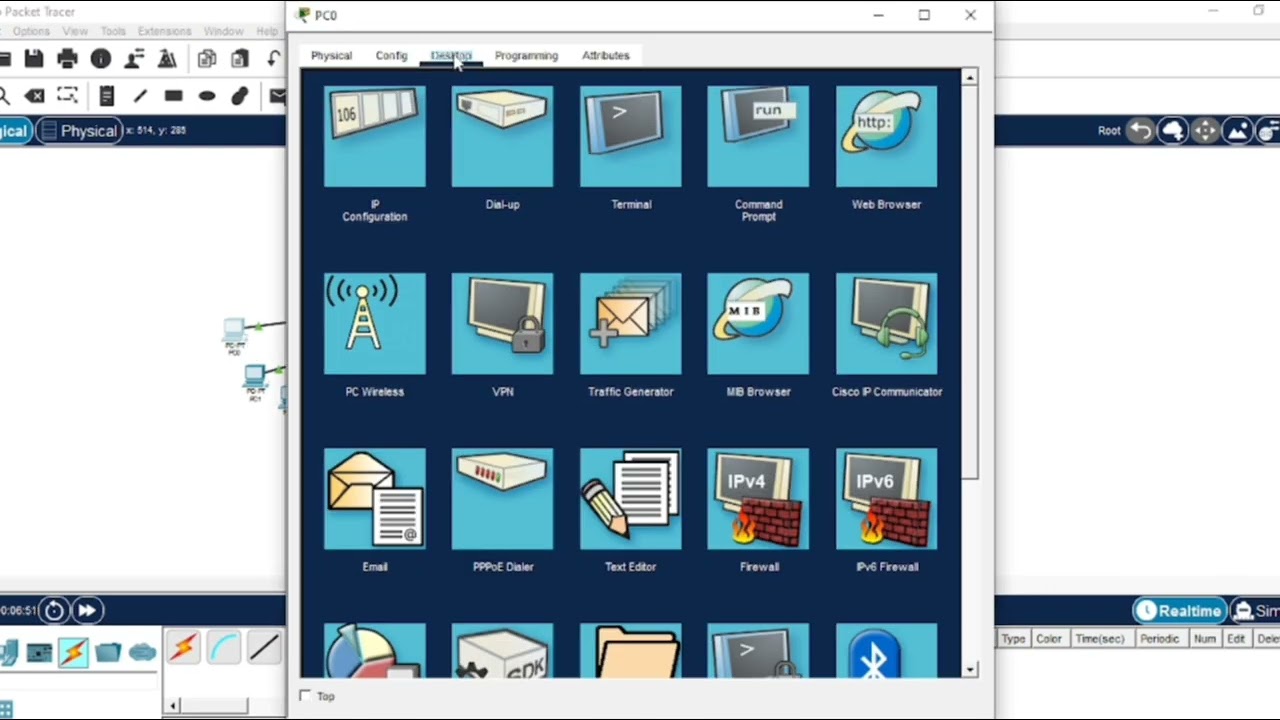This screenshot has height=720, width=1280.
Task: Open the Tools menu
Action: [x=113, y=32]
